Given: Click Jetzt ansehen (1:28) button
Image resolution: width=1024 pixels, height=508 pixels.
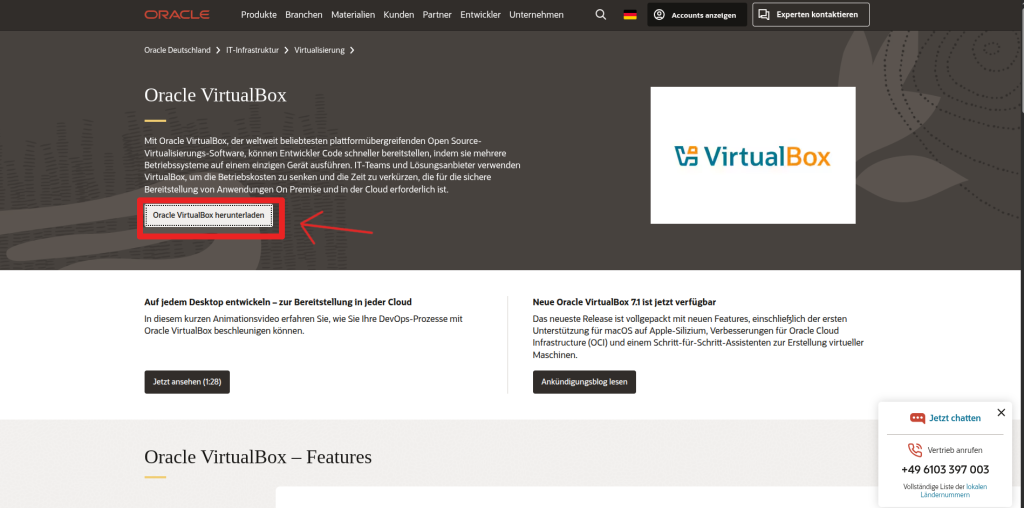Looking at the screenshot, I should pyautogui.click(x=187, y=382).
